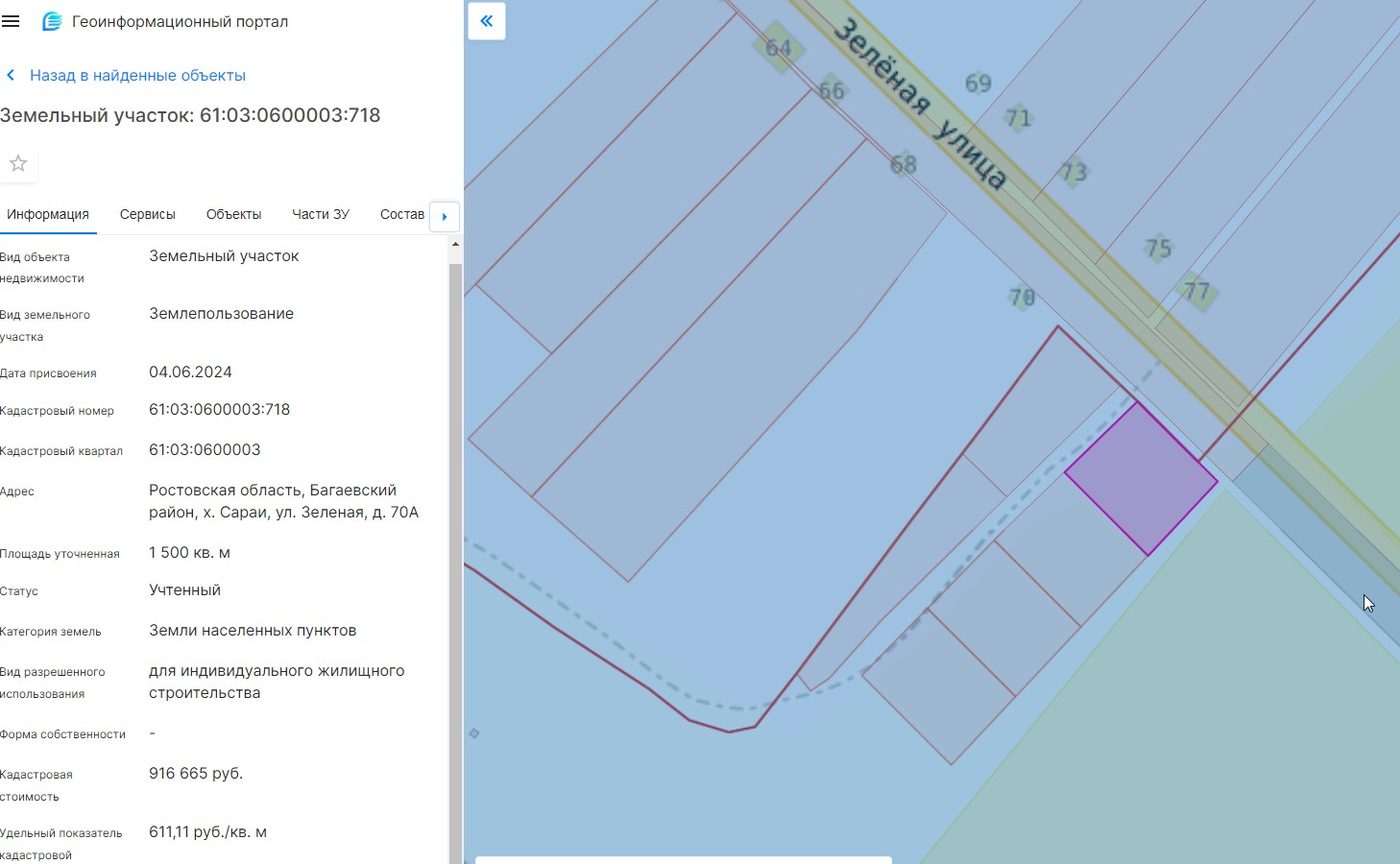Open the Объекты tab
Screen dimensions: 1400x864
[x=234, y=214]
